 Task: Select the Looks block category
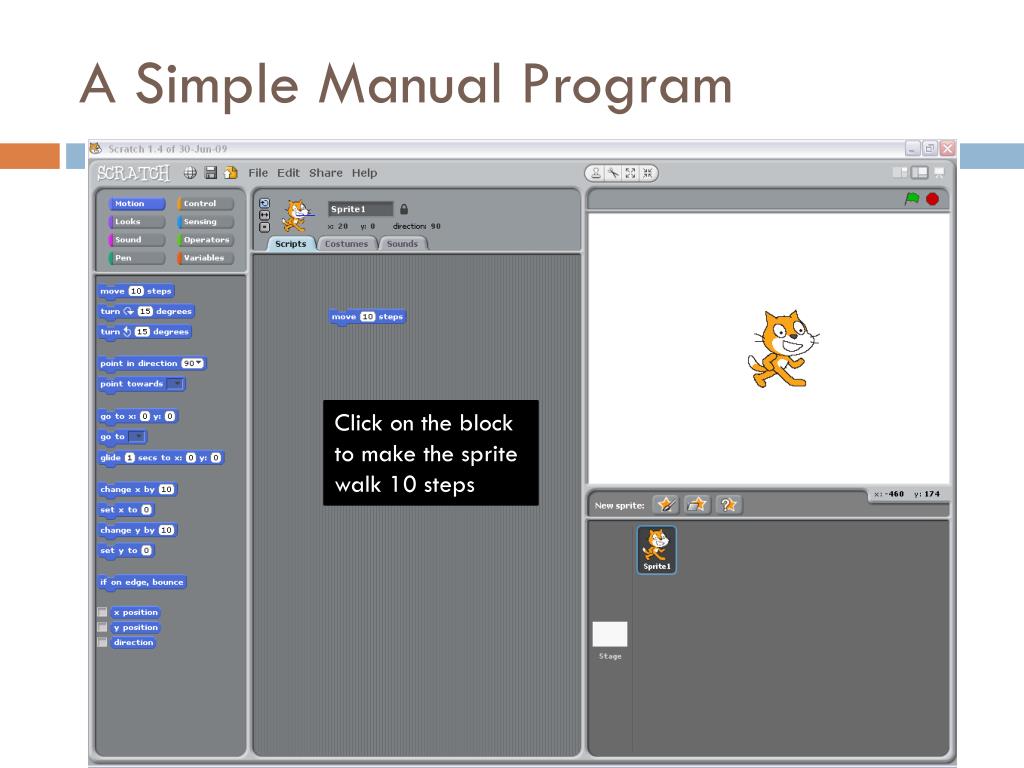[136, 221]
